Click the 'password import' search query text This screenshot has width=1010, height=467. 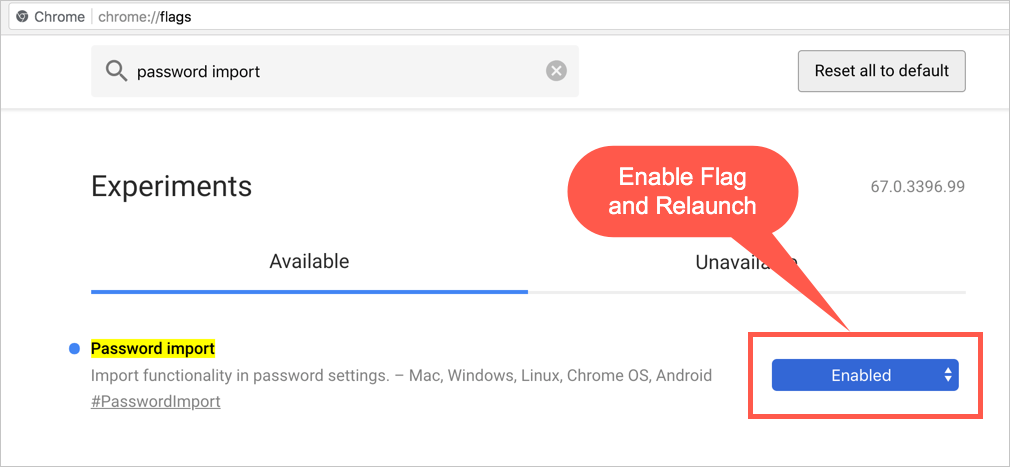click(x=198, y=72)
